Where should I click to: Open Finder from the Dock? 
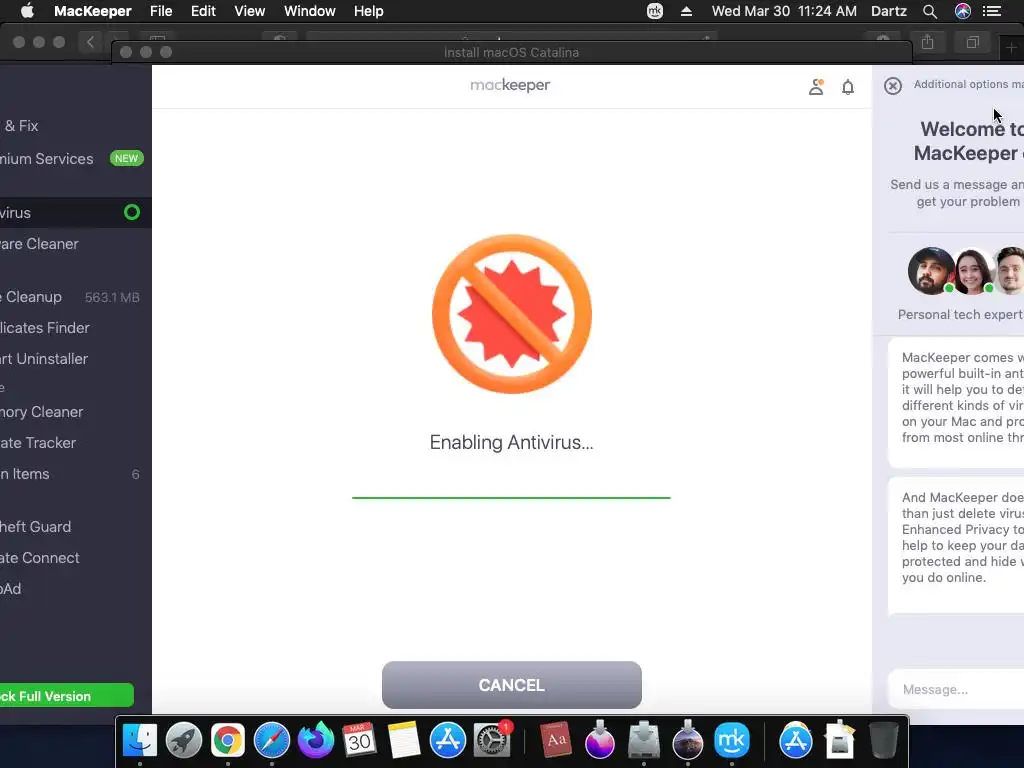140,740
